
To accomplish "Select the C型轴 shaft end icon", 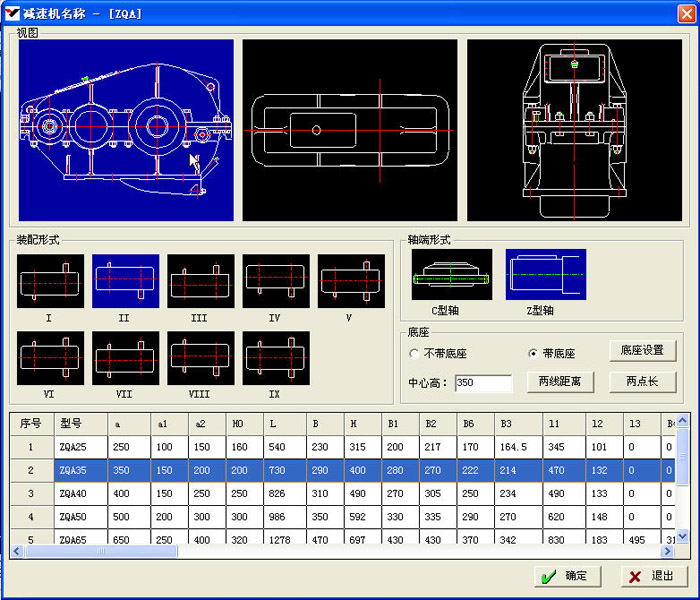I will click(452, 274).
